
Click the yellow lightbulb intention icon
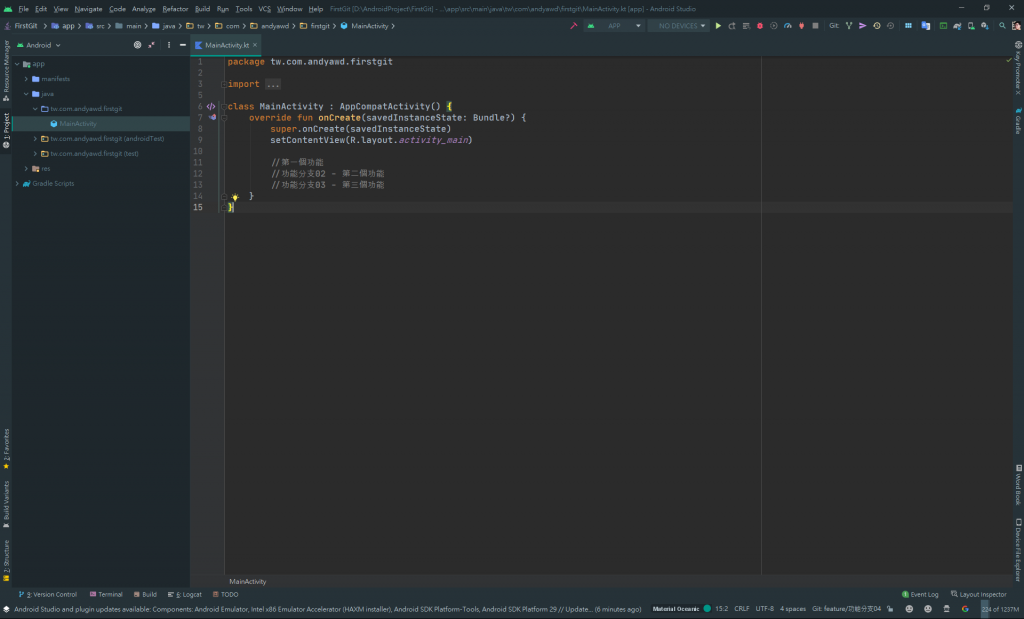point(235,197)
